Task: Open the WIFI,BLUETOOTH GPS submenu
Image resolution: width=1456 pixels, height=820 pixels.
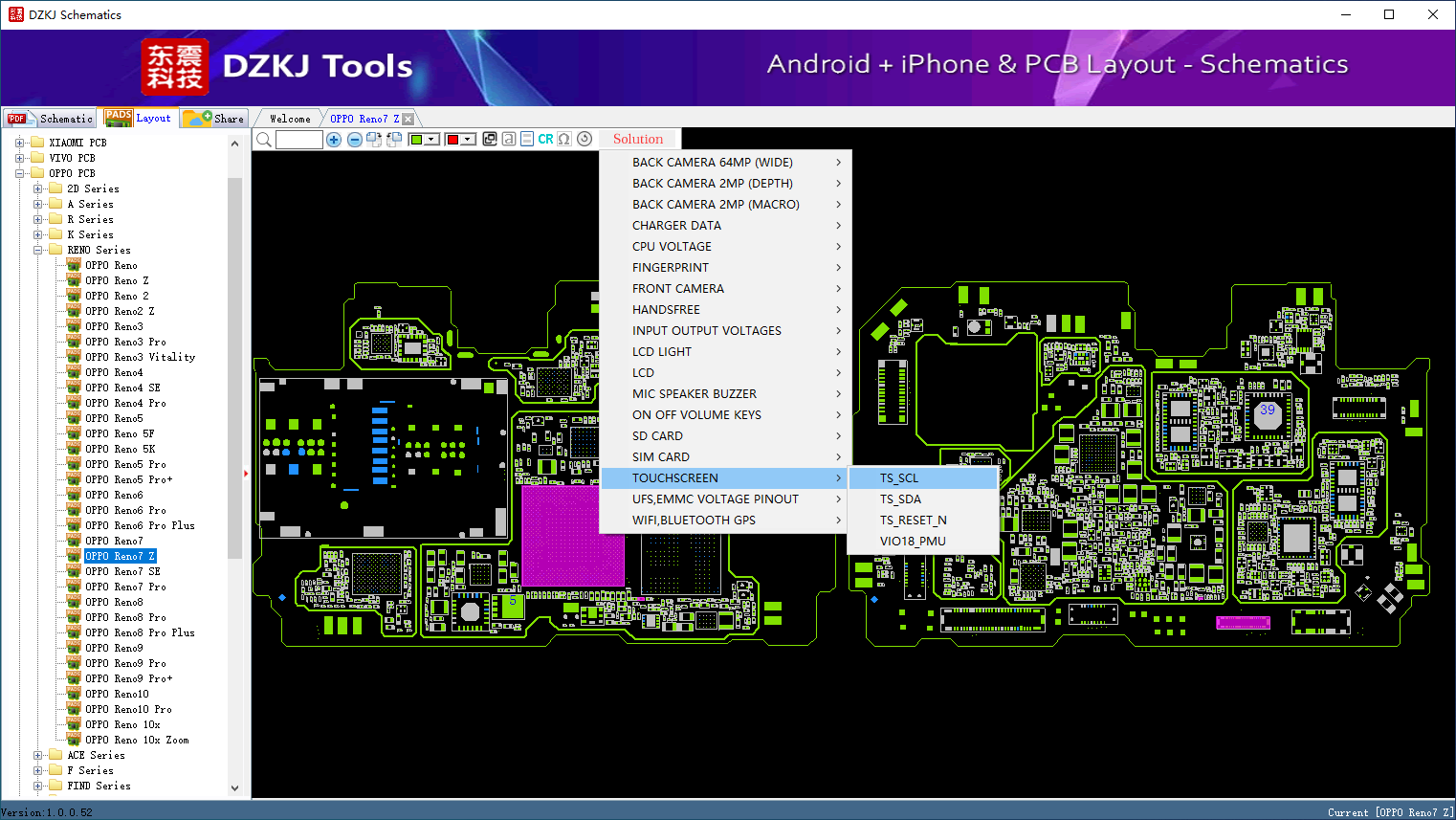Action: click(x=725, y=521)
